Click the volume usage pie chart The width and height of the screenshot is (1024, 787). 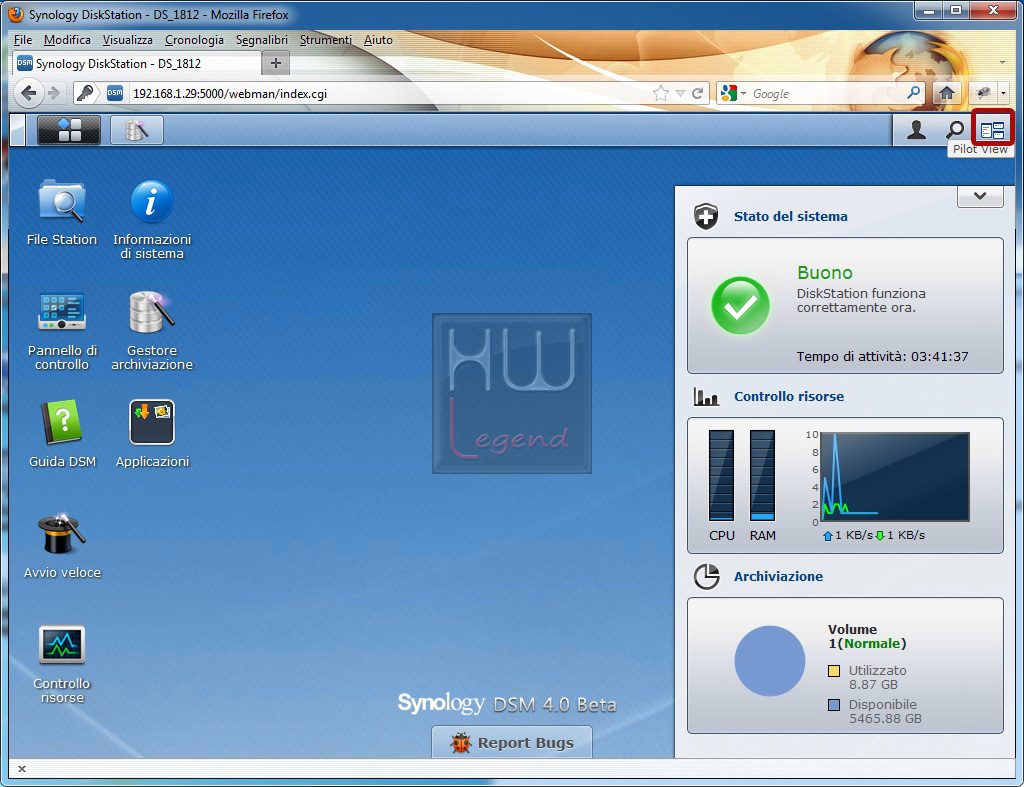[769, 661]
